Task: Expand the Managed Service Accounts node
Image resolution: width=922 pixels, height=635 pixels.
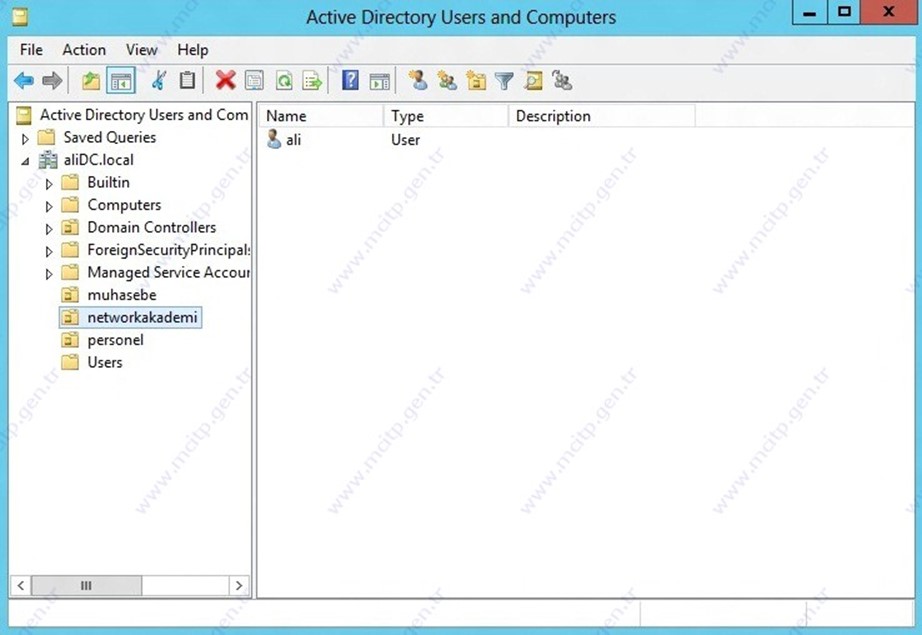Action: tap(49, 274)
